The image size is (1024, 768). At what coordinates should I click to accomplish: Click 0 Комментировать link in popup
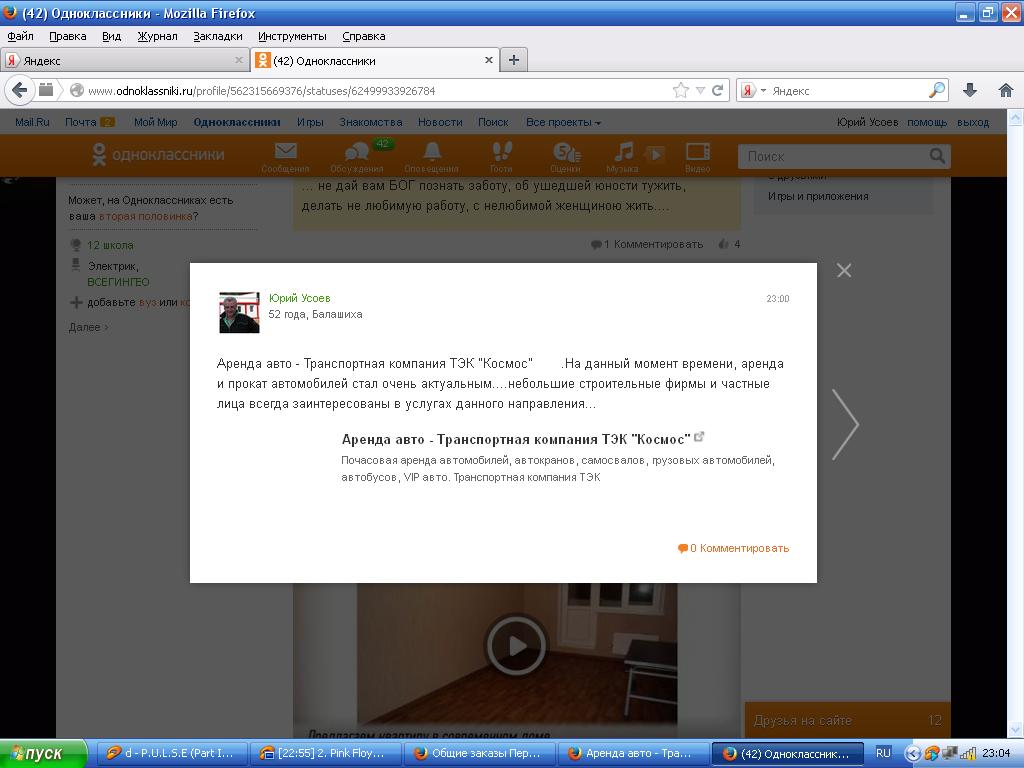coord(733,548)
